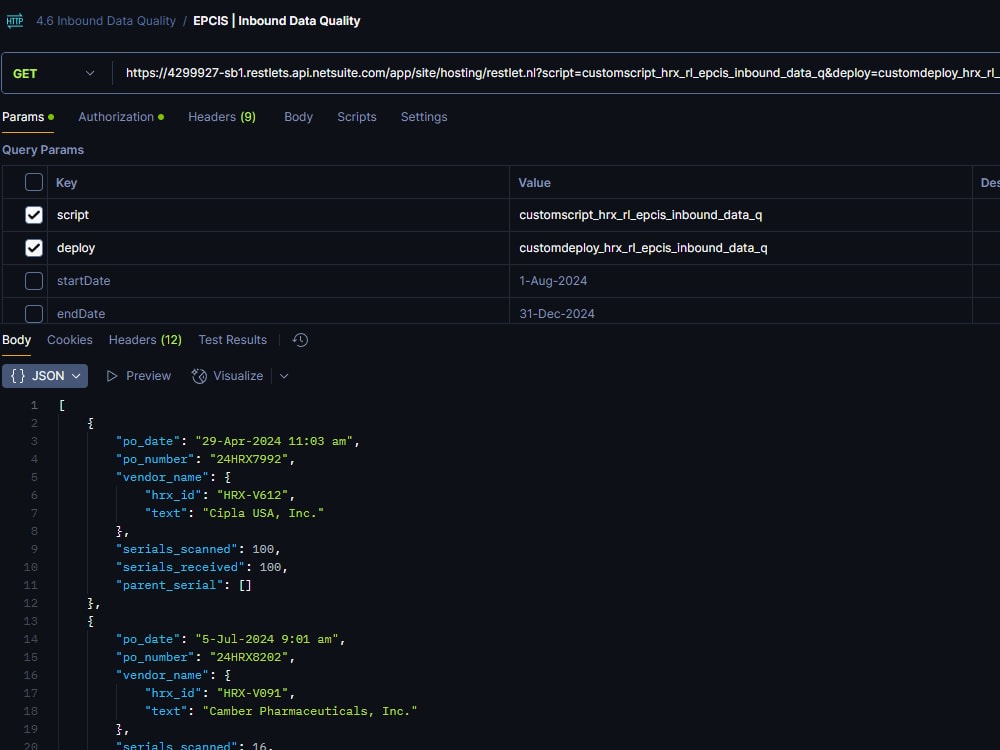Expand the Visualize options chevron

(284, 376)
